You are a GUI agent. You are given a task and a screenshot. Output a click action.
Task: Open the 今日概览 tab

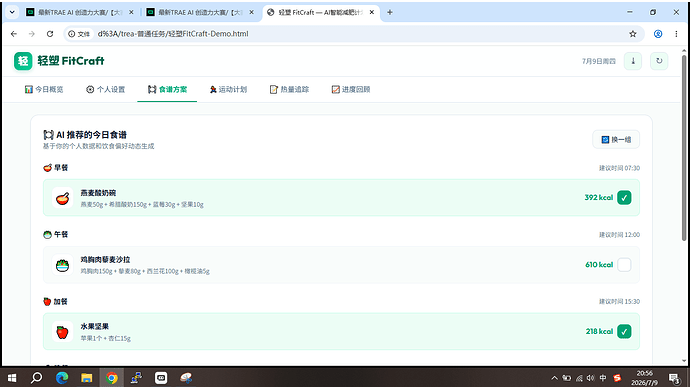[x=44, y=89]
